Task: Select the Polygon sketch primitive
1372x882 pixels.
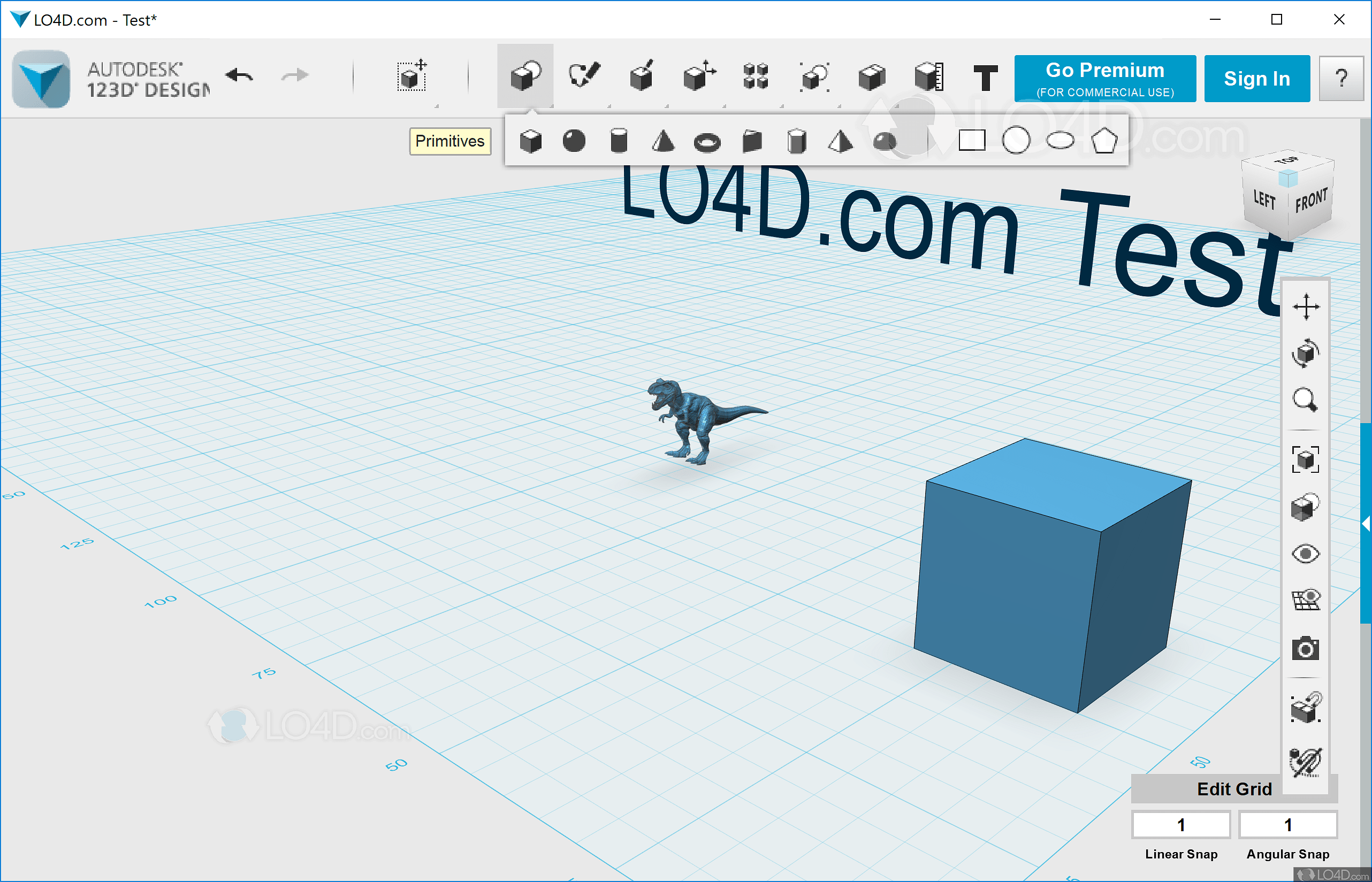Action: tap(1104, 140)
